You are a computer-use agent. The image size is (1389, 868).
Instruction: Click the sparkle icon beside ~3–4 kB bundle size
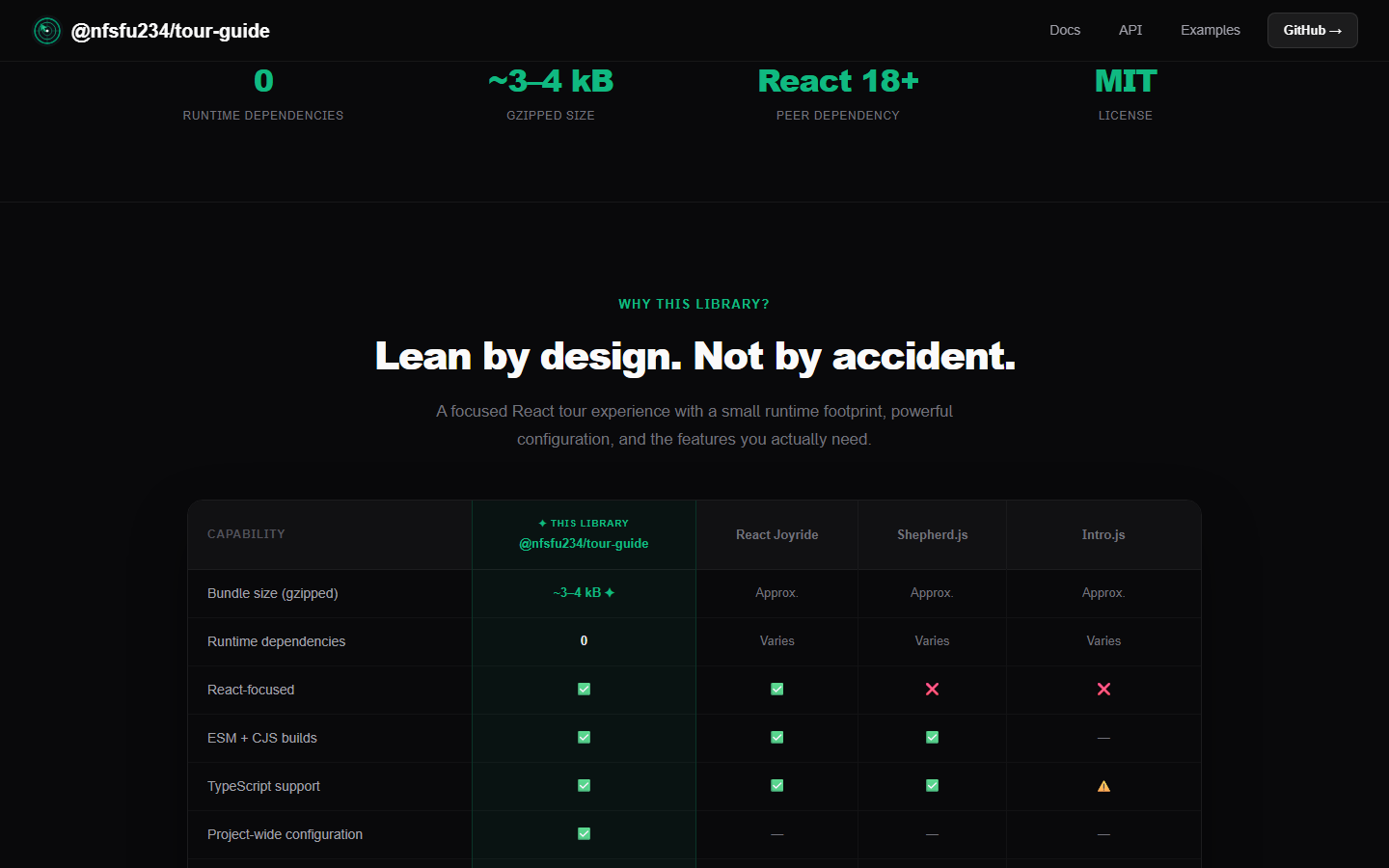pyautogui.click(x=610, y=593)
